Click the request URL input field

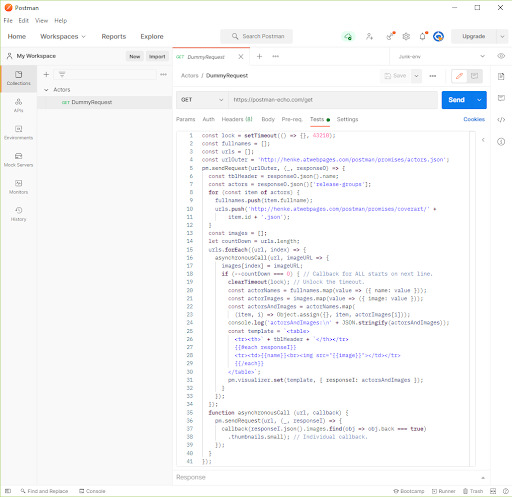point(333,100)
